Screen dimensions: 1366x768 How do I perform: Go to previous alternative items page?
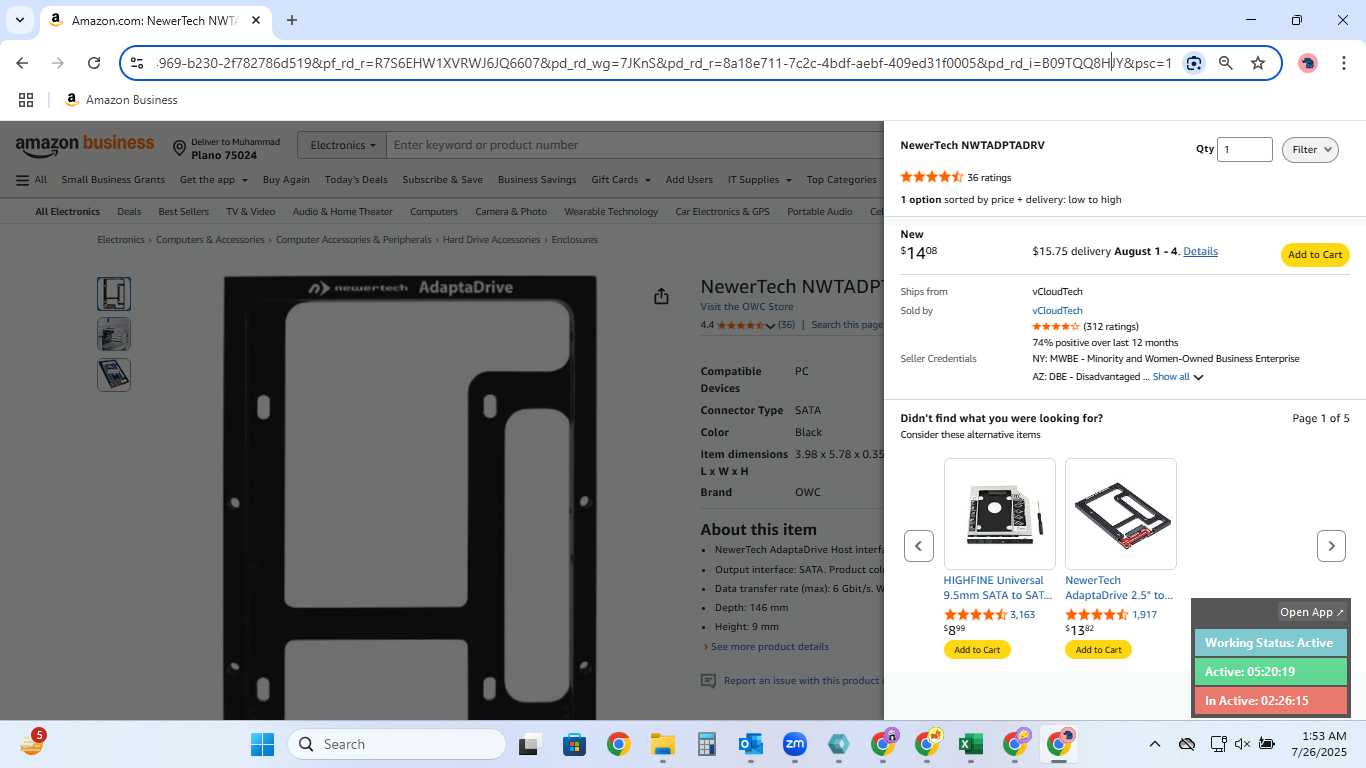[x=918, y=546]
